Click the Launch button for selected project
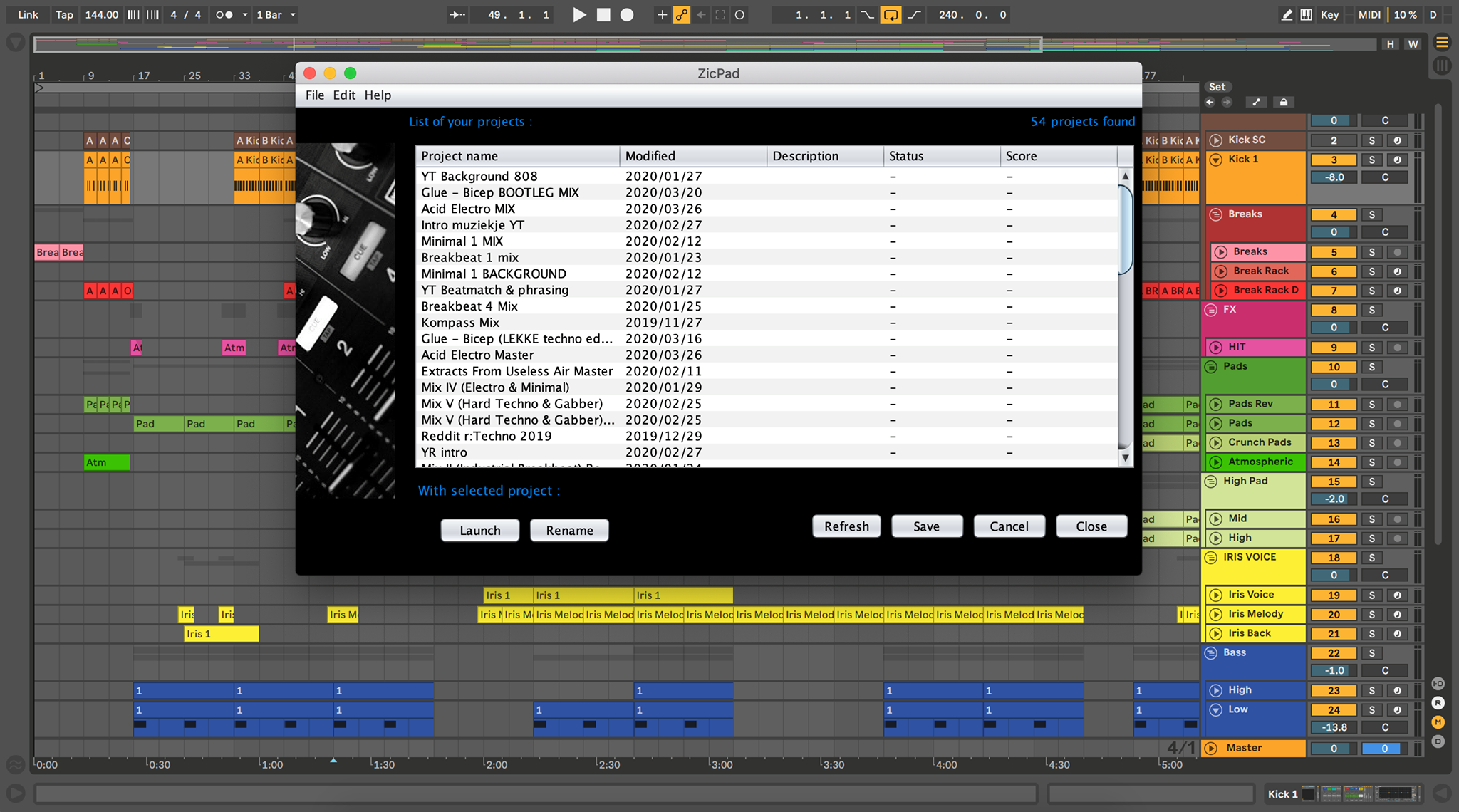This screenshot has width=1459, height=812. (479, 530)
